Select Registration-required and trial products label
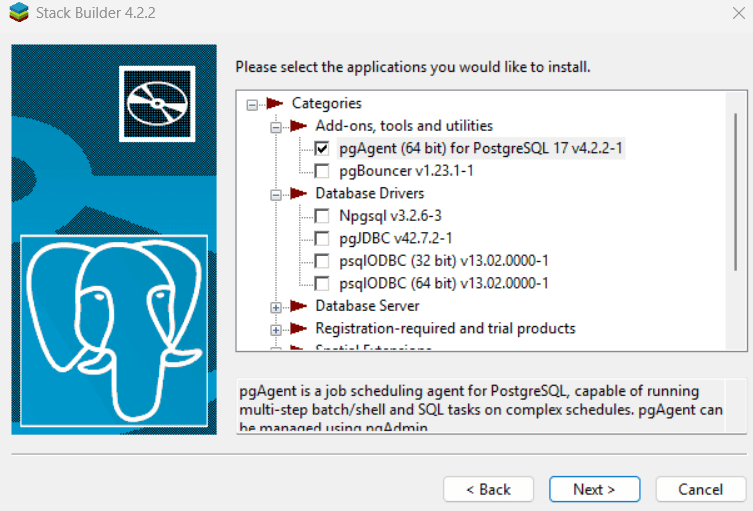Image resolution: width=753 pixels, height=511 pixels. [x=445, y=328]
